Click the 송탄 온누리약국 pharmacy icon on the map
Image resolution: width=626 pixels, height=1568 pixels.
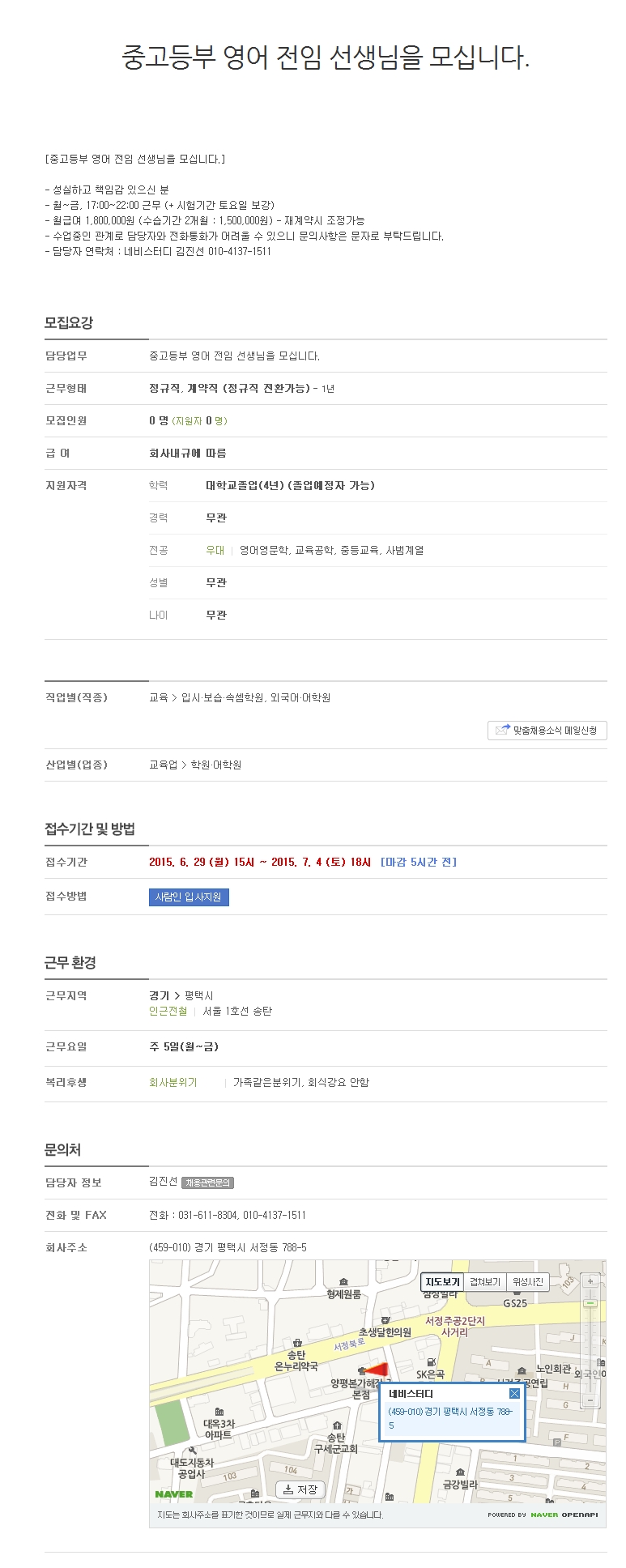(297, 1342)
